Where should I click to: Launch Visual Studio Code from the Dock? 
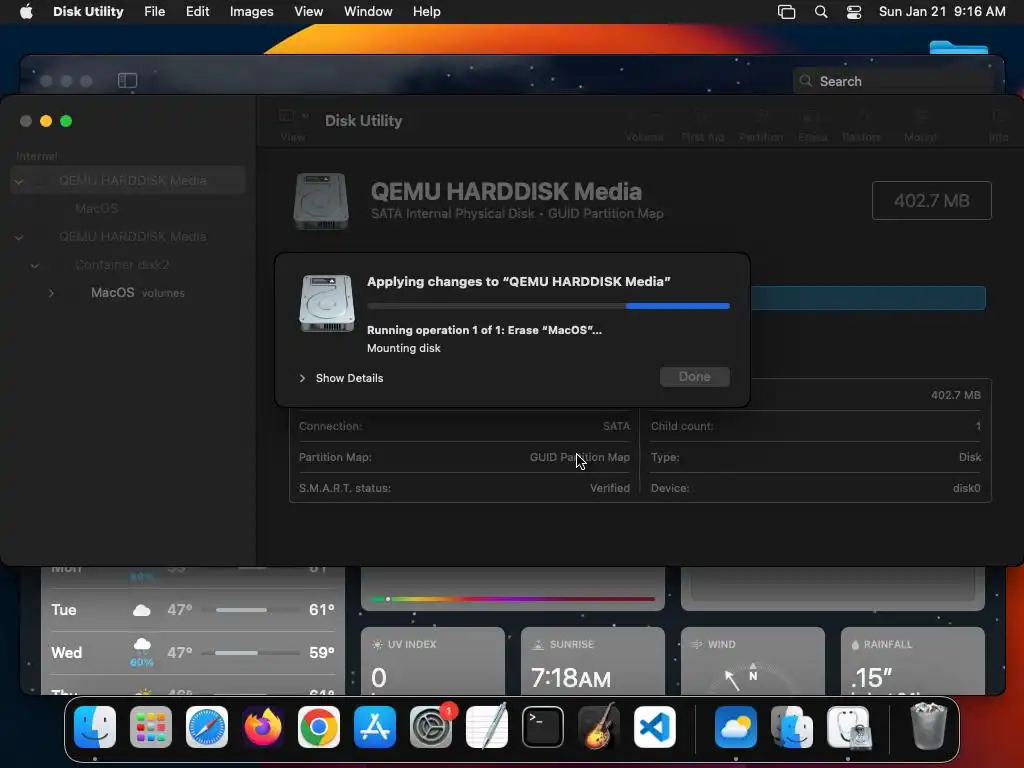coord(655,727)
